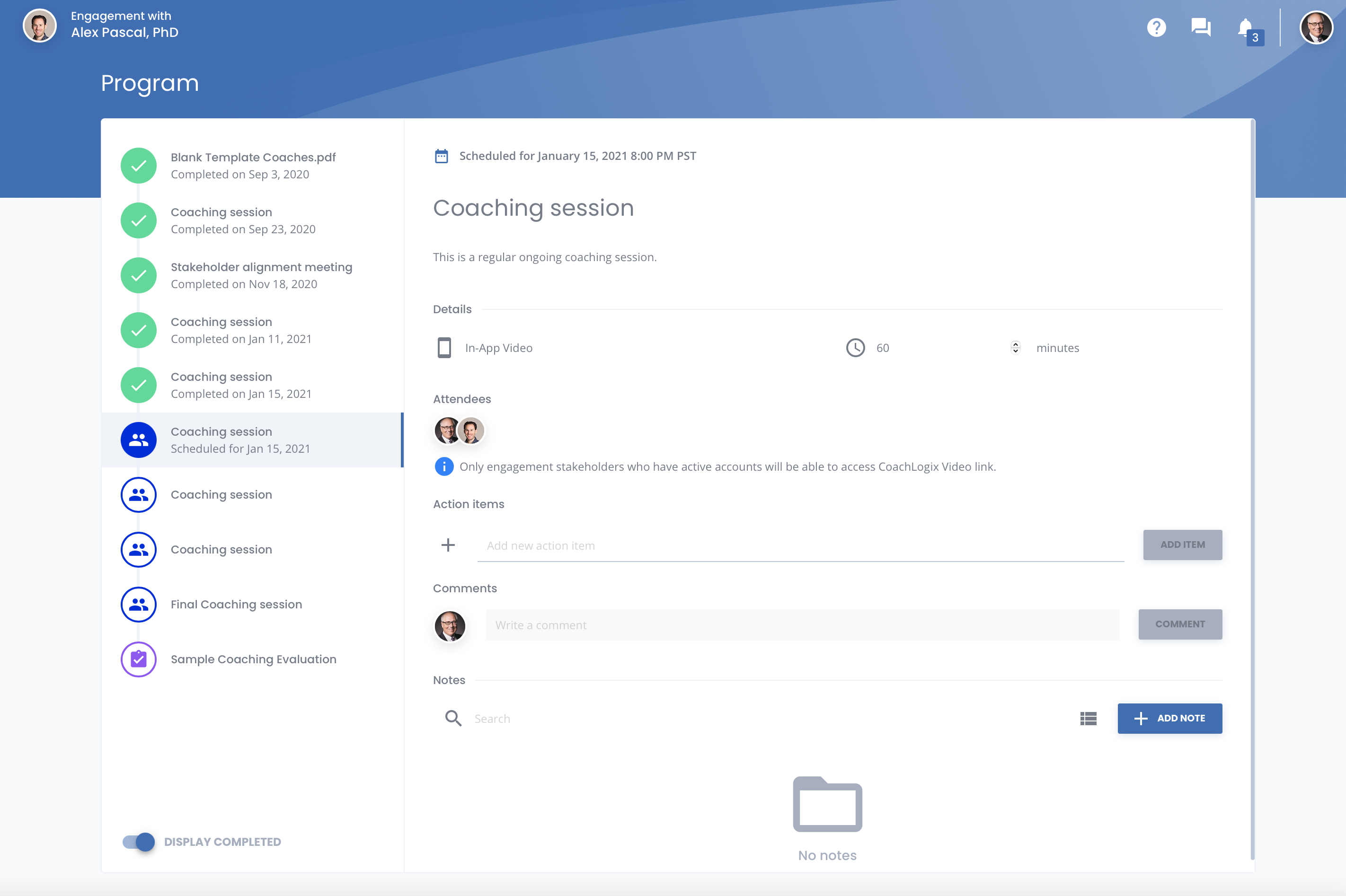The height and width of the screenshot is (896, 1346).
Task: Open Coaching session completed Jan 11, 2021
Action: [253, 330]
